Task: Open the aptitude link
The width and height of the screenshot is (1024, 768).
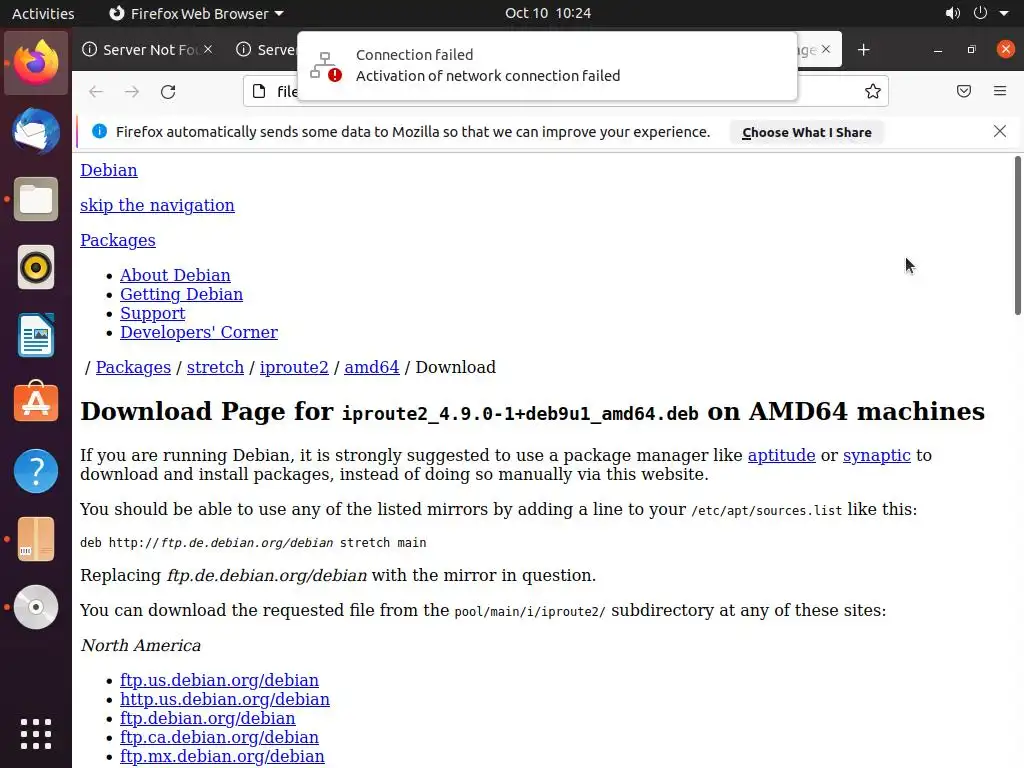Action: (782, 455)
